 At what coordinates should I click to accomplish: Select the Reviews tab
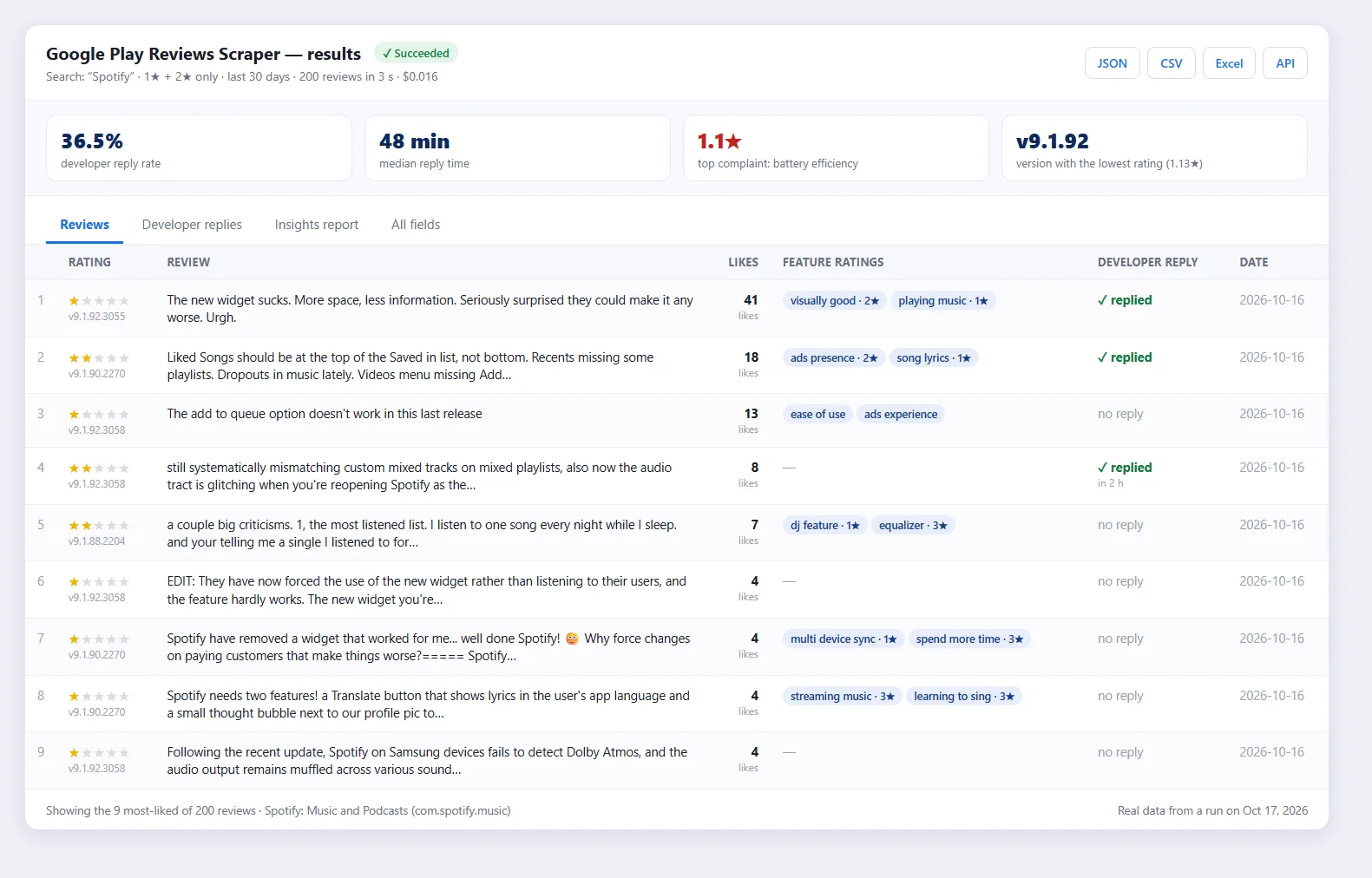coord(84,225)
